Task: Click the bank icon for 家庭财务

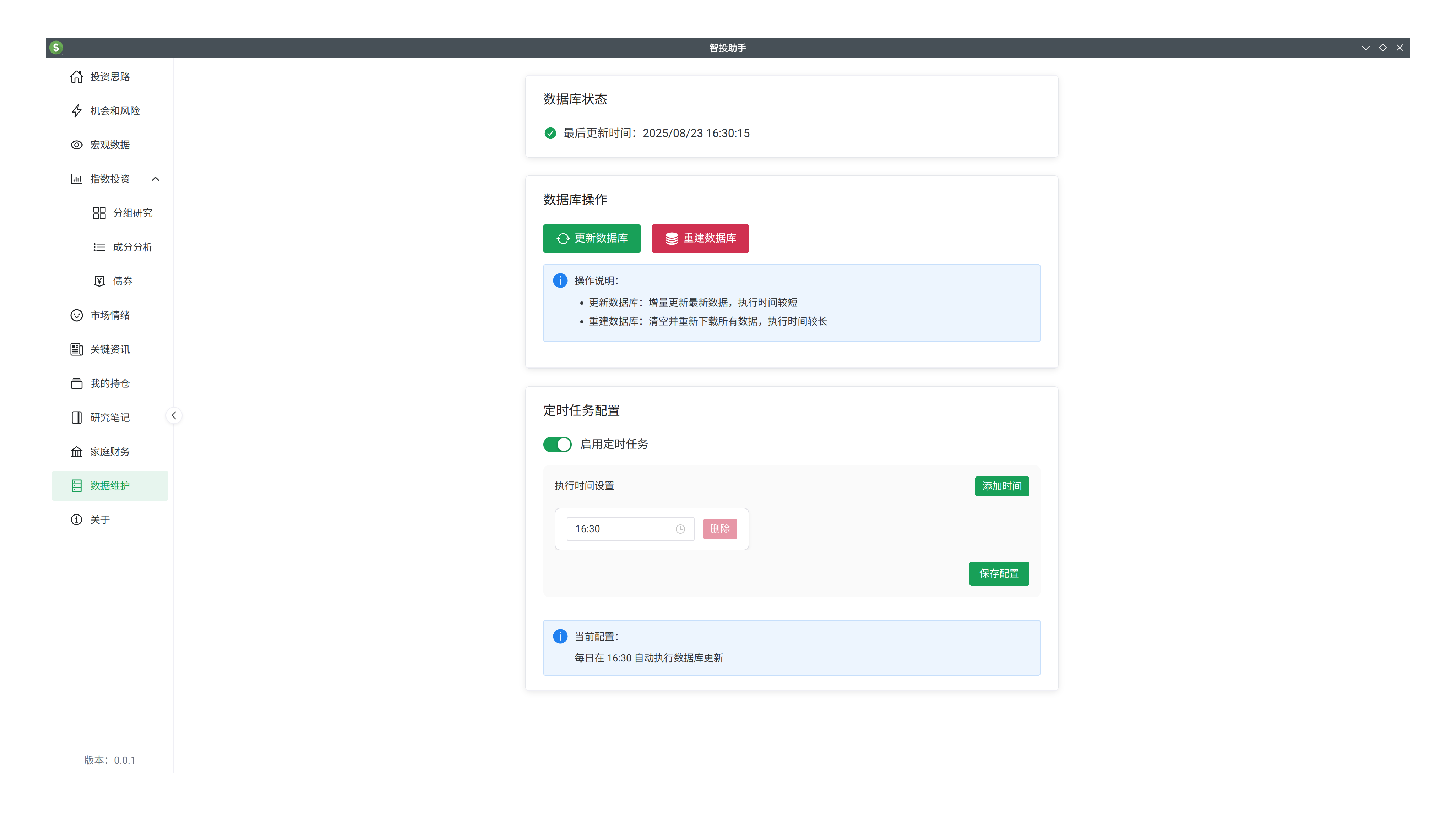Action: pos(76,452)
